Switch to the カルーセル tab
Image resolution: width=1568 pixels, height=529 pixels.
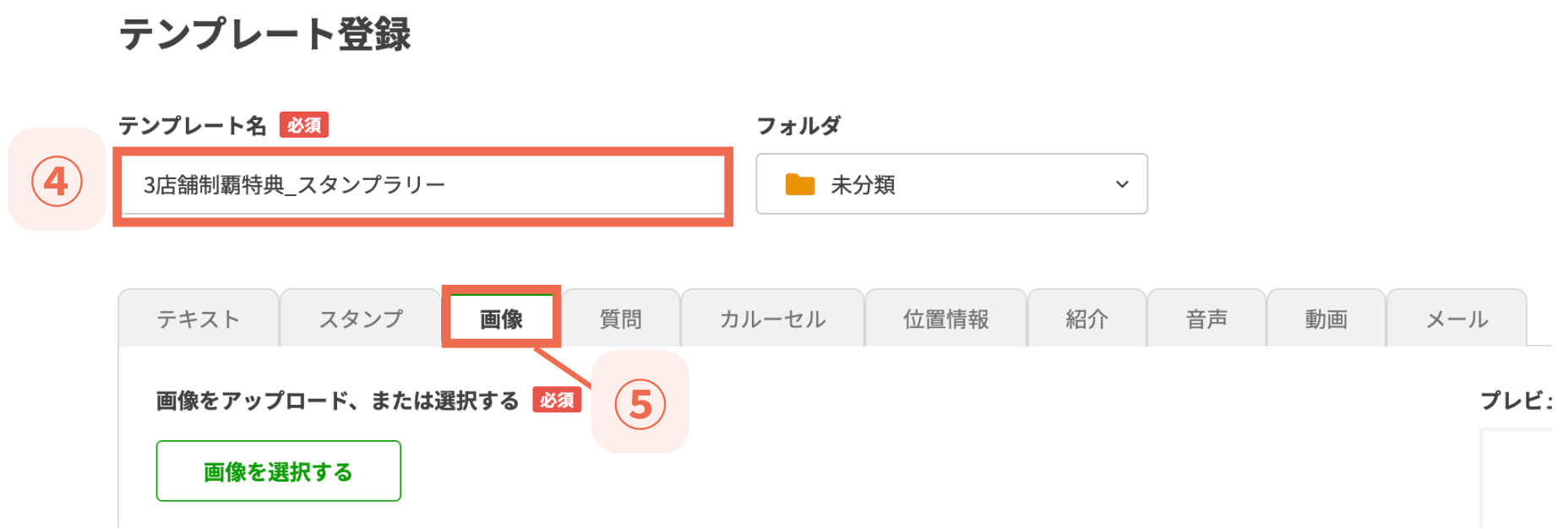coord(772,319)
